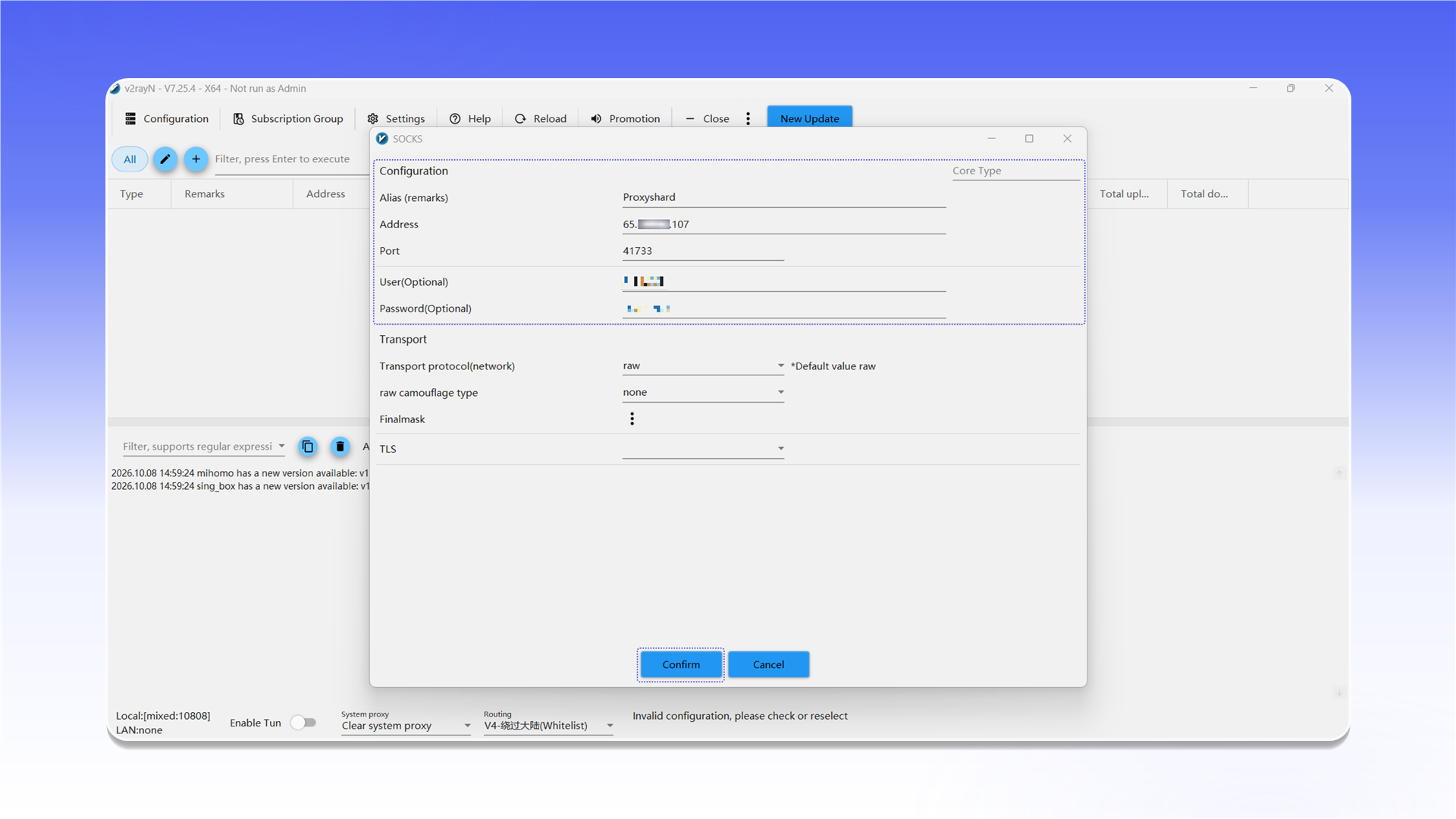
Task: Click log scroll-to-top arrow
Action: click(1339, 474)
